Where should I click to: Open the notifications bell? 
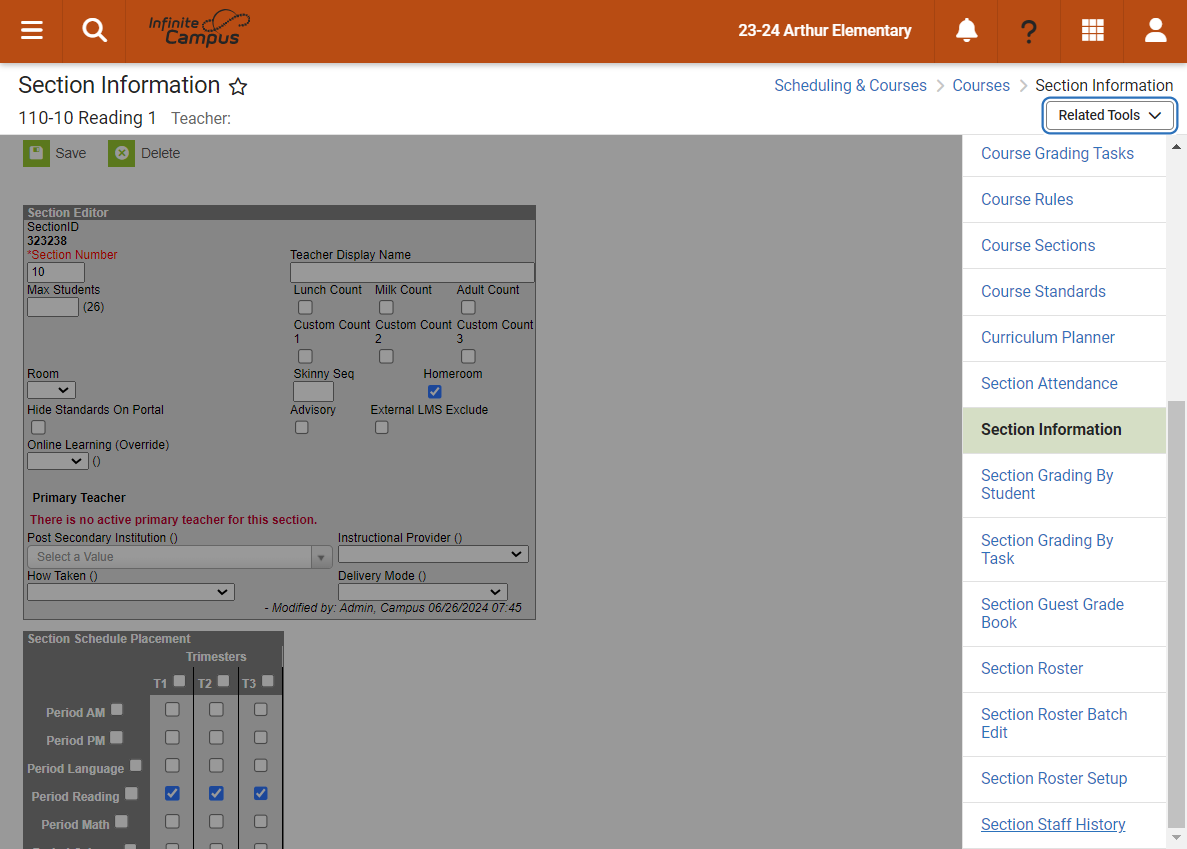coord(966,30)
